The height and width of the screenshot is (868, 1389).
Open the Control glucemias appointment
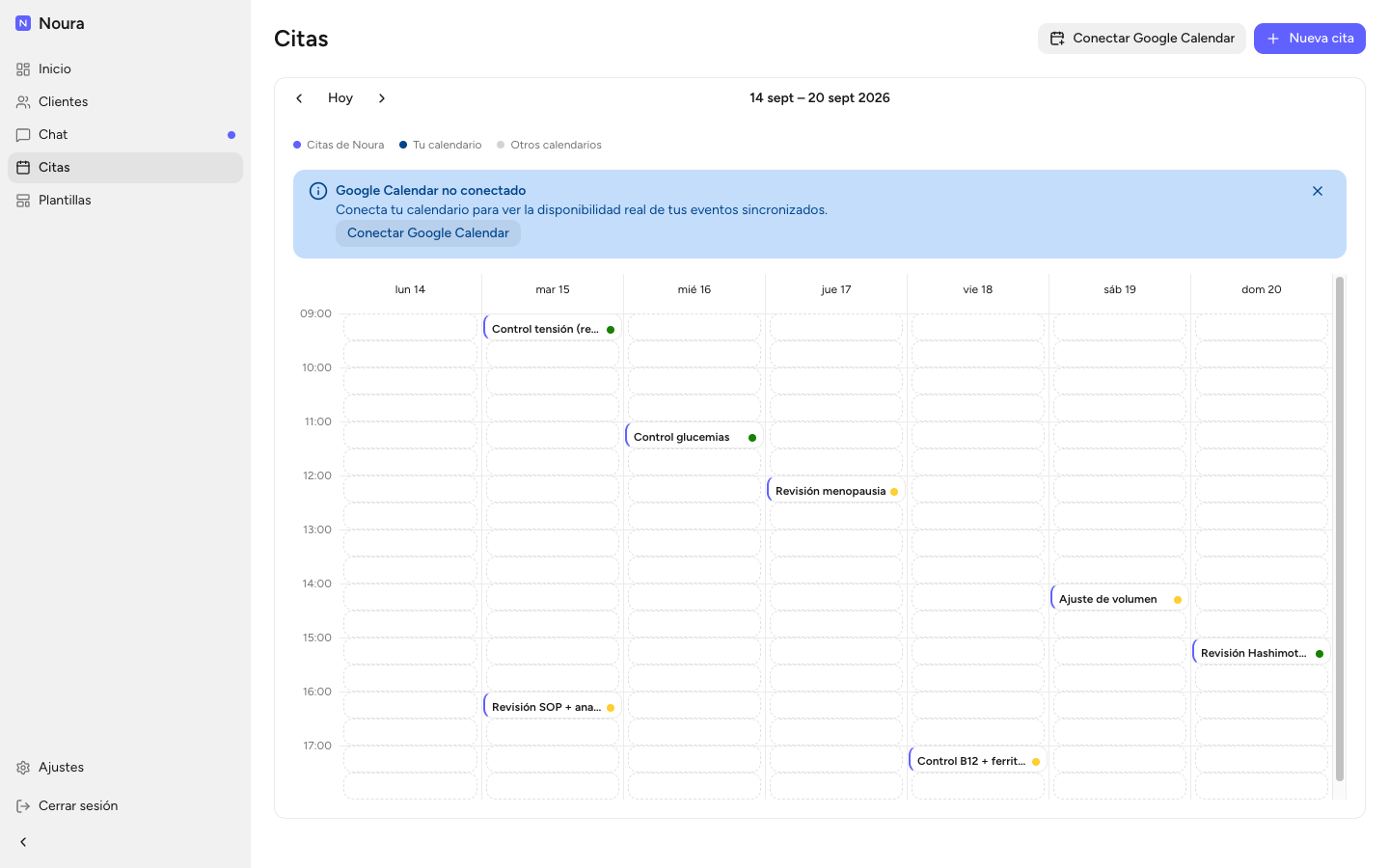point(694,437)
